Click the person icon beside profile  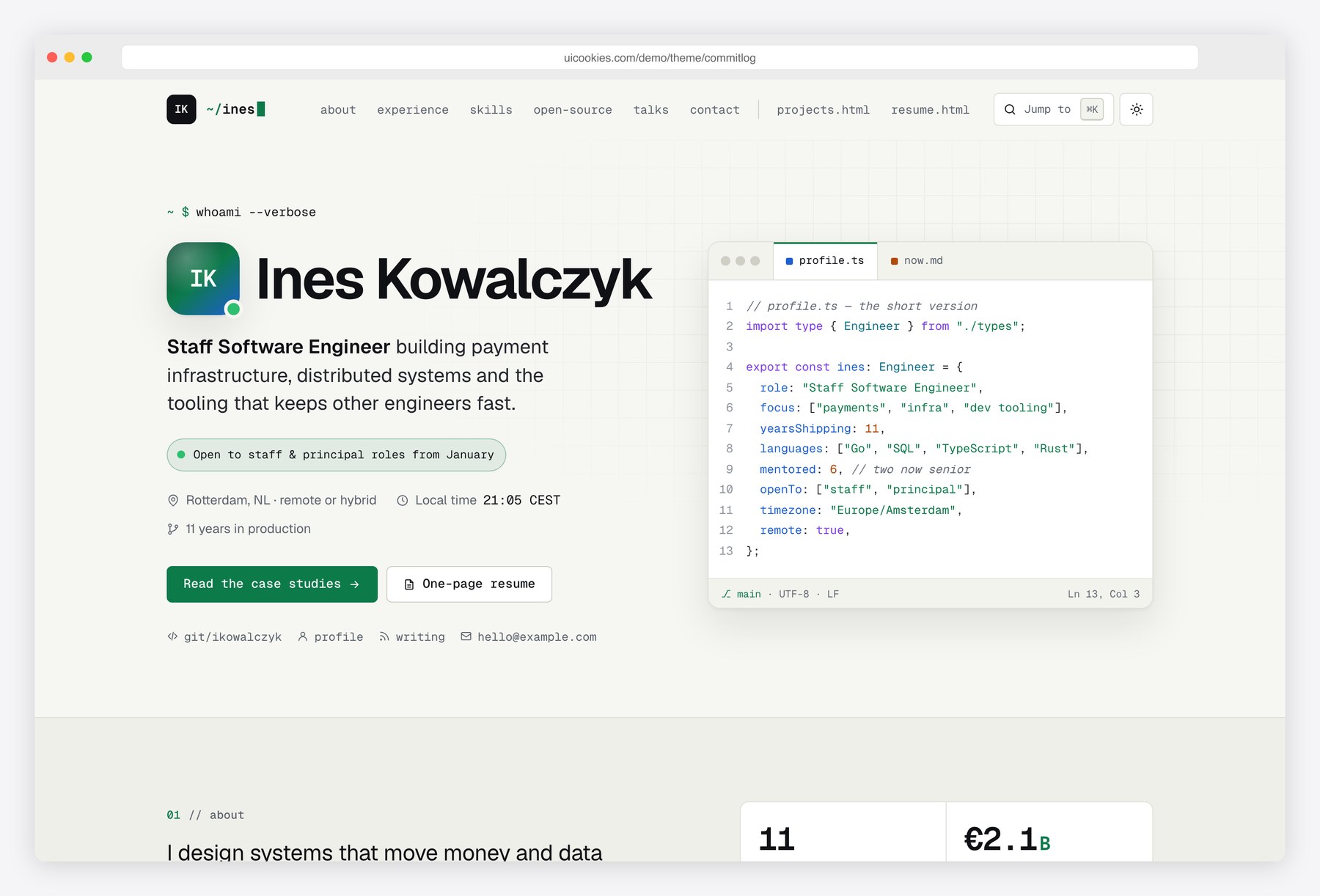pos(303,636)
